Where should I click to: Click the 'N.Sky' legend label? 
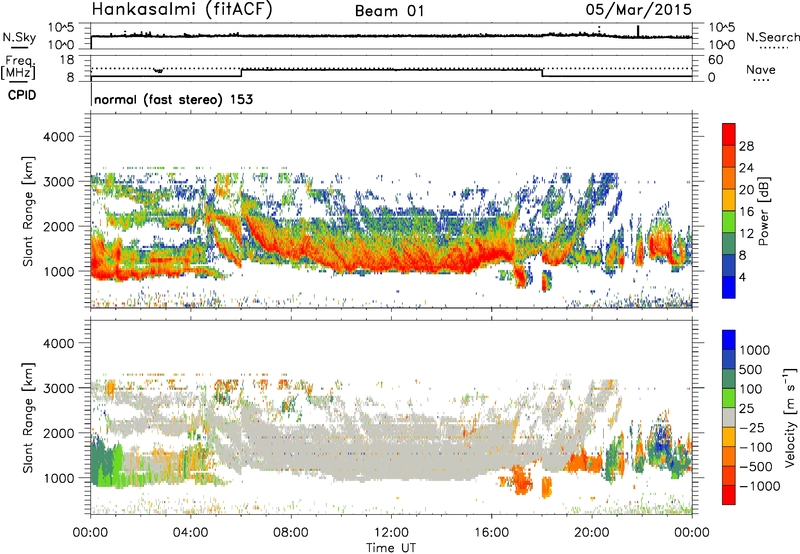19,37
